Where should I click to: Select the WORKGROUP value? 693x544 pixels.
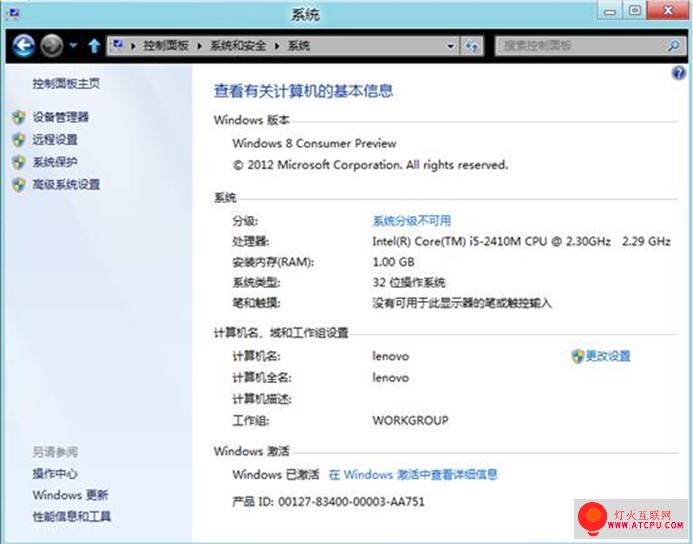pyautogui.click(x=411, y=420)
